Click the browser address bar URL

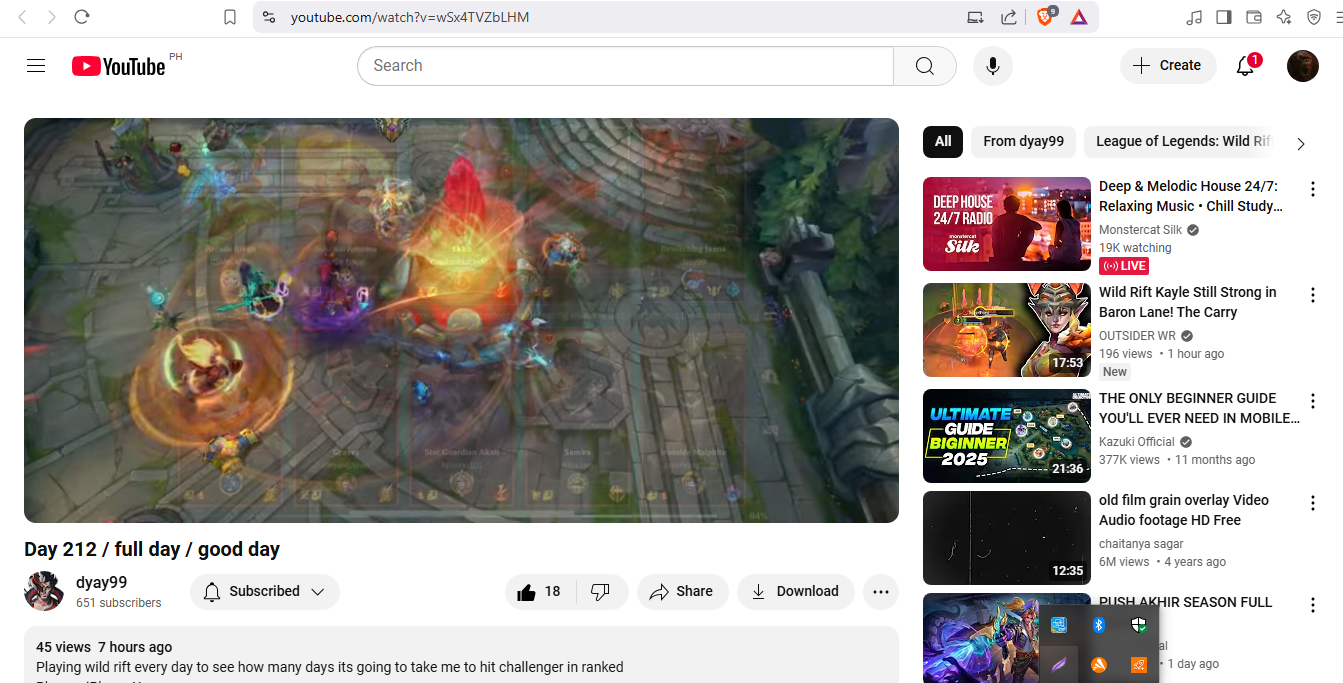click(410, 17)
